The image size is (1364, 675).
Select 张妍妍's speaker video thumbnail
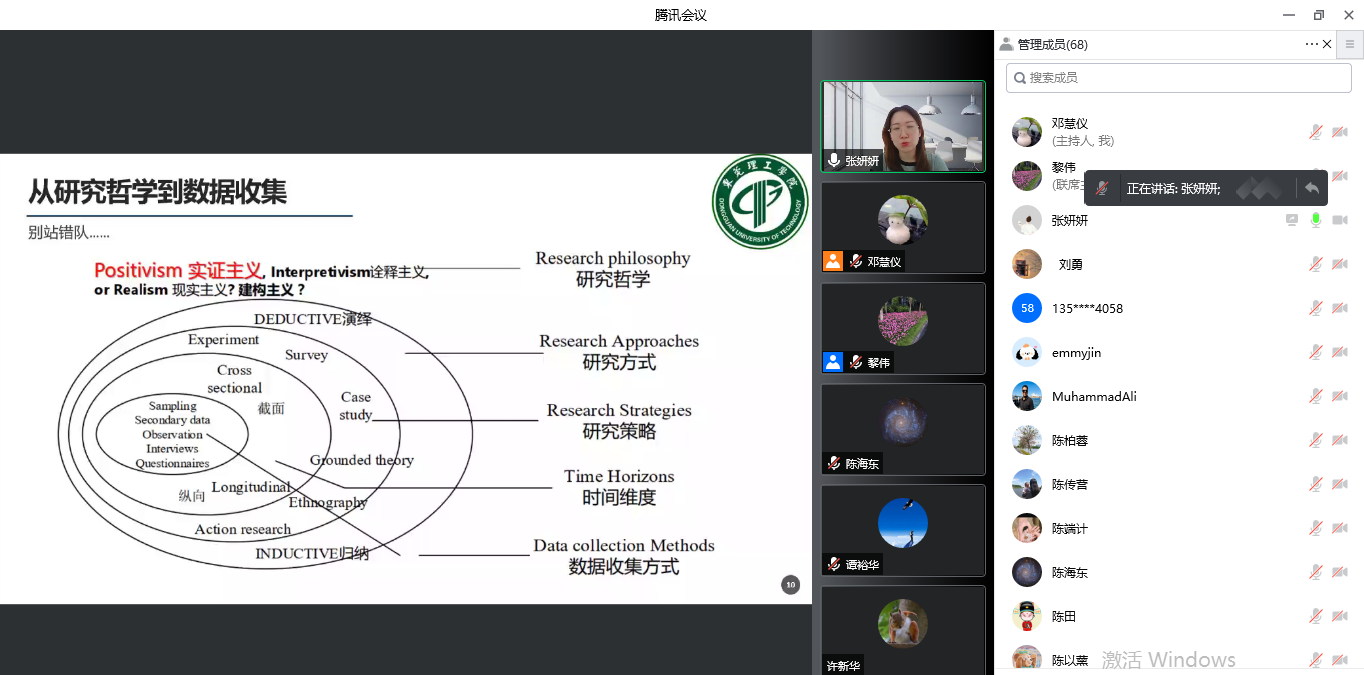903,126
